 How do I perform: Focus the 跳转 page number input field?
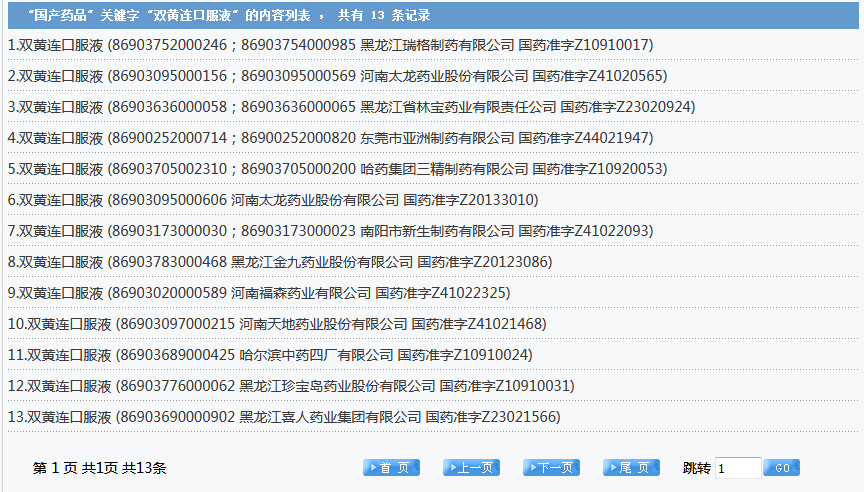pyautogui.click(x=738, y=468)
